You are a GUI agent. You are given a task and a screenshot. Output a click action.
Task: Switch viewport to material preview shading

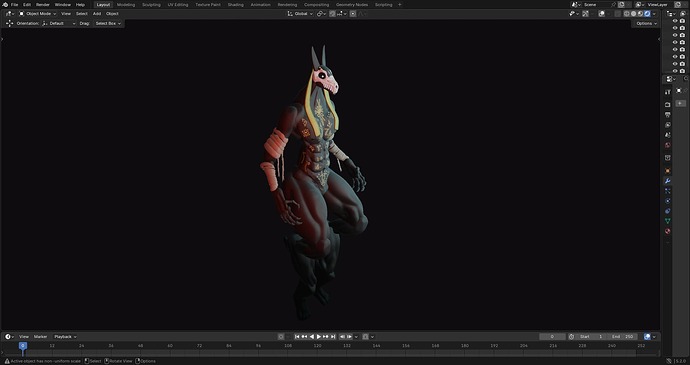point(640,14)
